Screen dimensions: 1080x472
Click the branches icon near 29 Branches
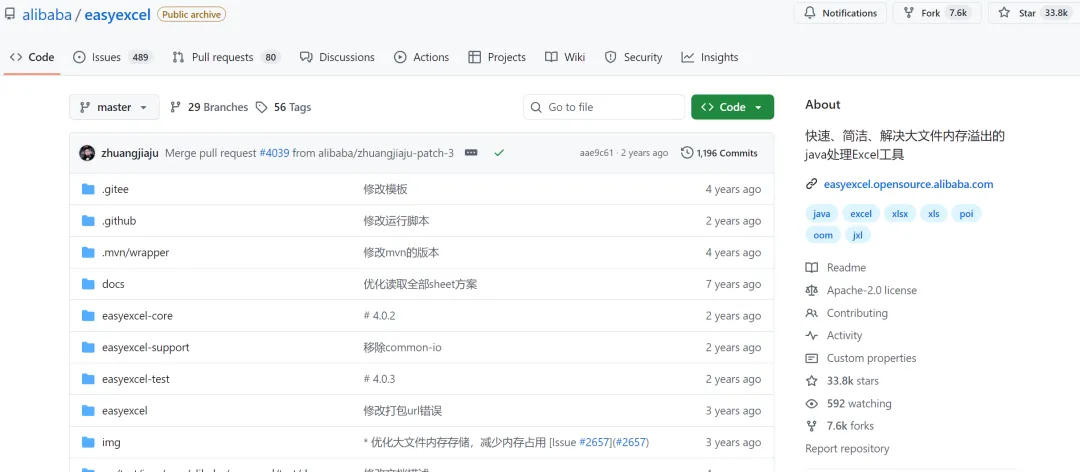point(176,107)
